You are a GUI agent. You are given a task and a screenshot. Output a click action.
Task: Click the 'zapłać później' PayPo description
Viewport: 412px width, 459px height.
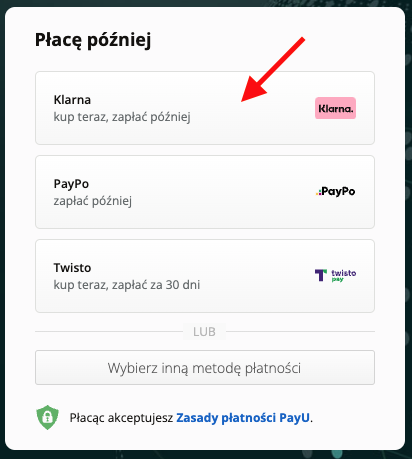pyautogui.click(x=93, y=201)
